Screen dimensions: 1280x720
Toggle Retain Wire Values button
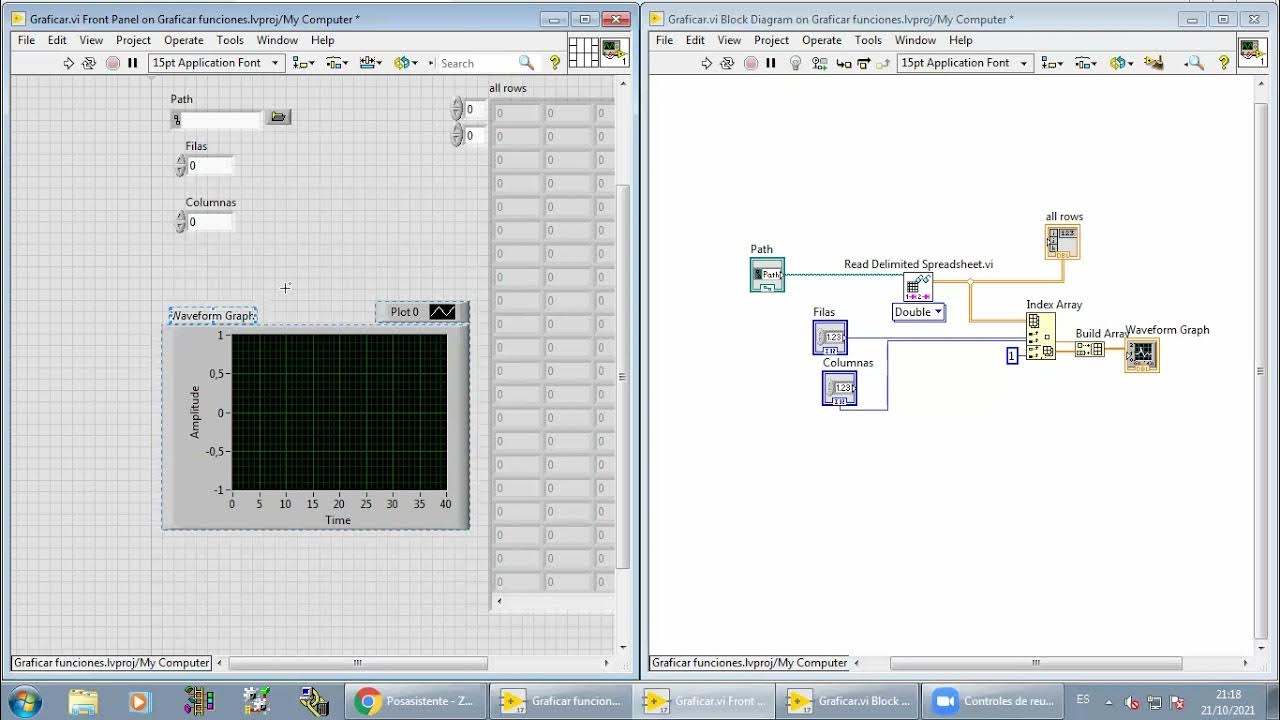[x=819, y=63]
